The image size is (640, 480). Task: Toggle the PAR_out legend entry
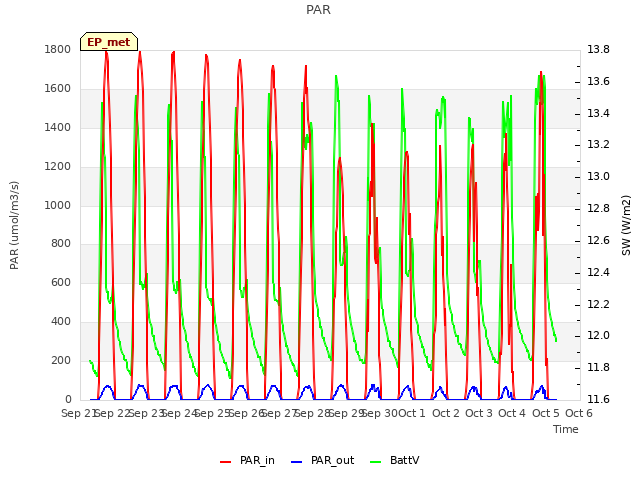click(x=322, y=461)
